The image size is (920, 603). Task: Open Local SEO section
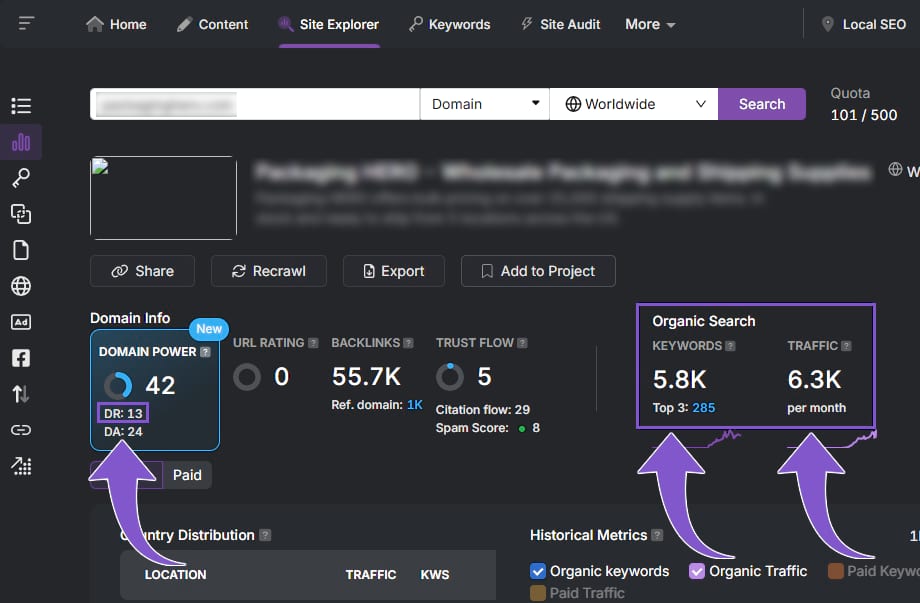pos(864,25)
